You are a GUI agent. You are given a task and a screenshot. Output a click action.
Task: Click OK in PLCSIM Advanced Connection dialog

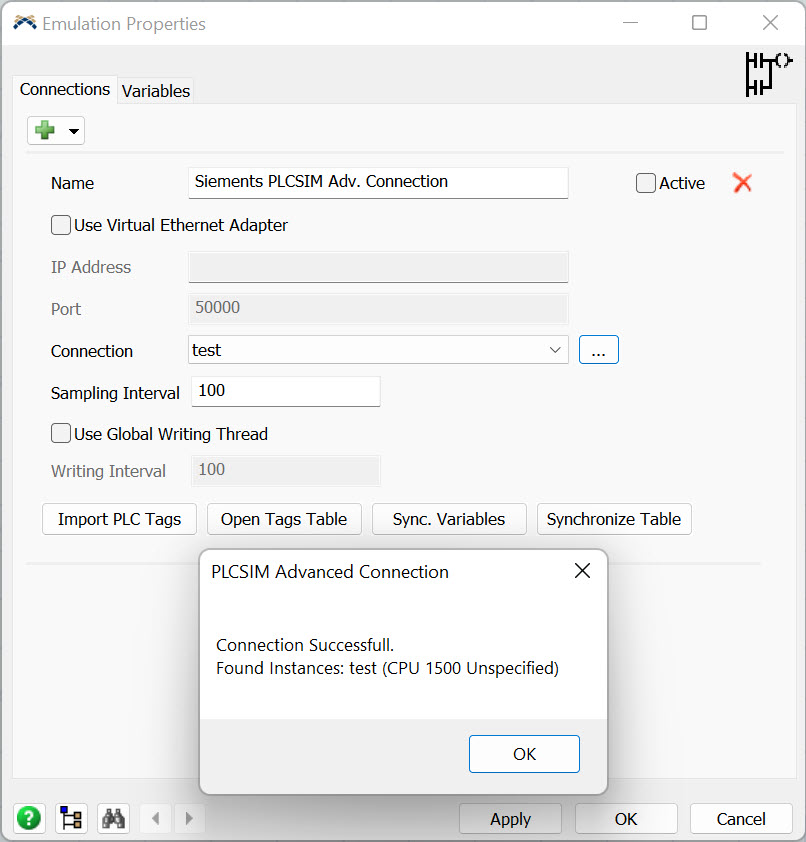pos(524,754)
